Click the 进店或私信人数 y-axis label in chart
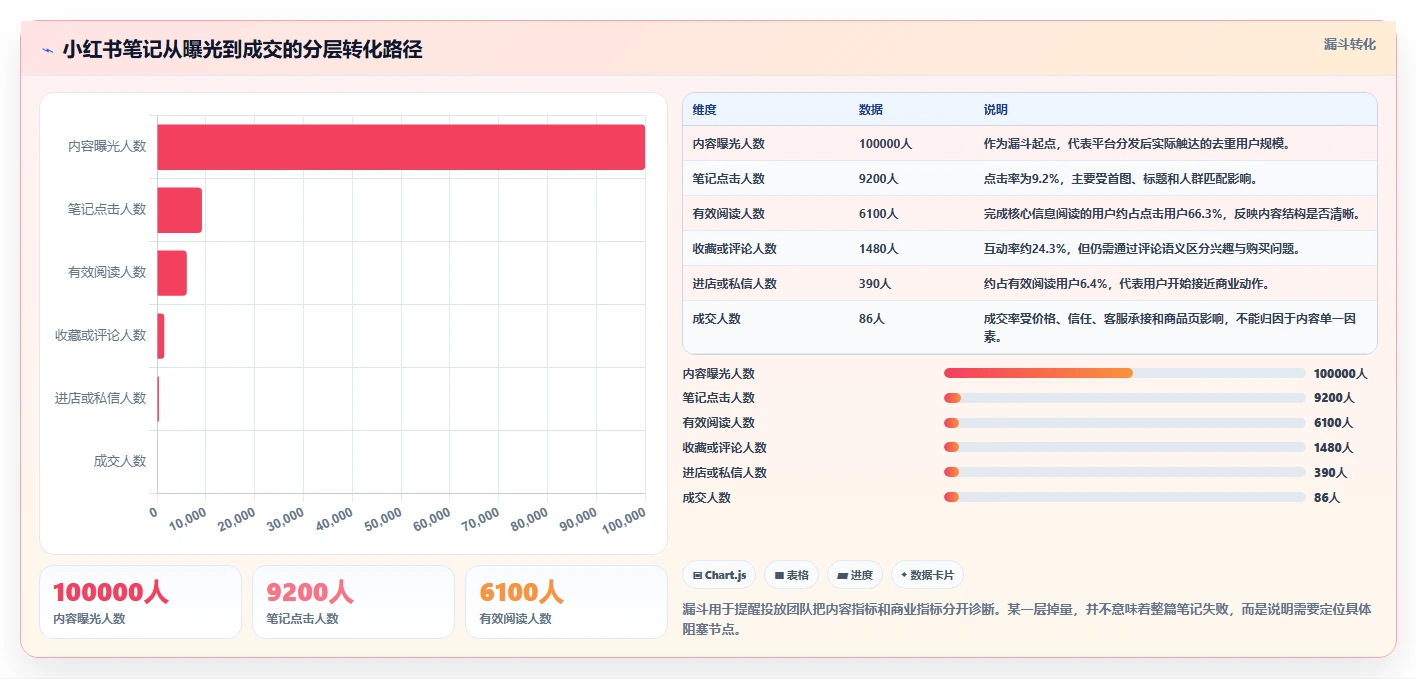The image size is (1417, 679). click(101, 398)
